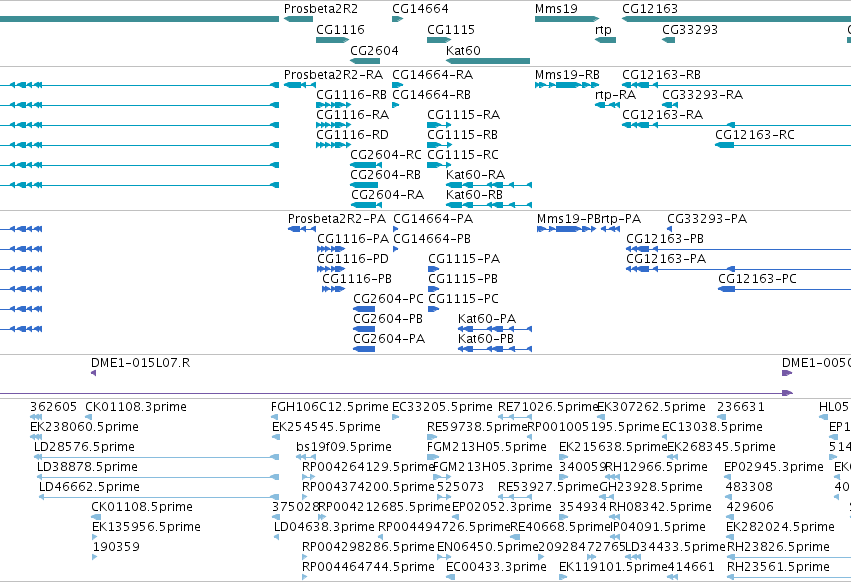Click EST EC33205.5prime
Viewport: 851px width, 582px height.
coord(442,407)
